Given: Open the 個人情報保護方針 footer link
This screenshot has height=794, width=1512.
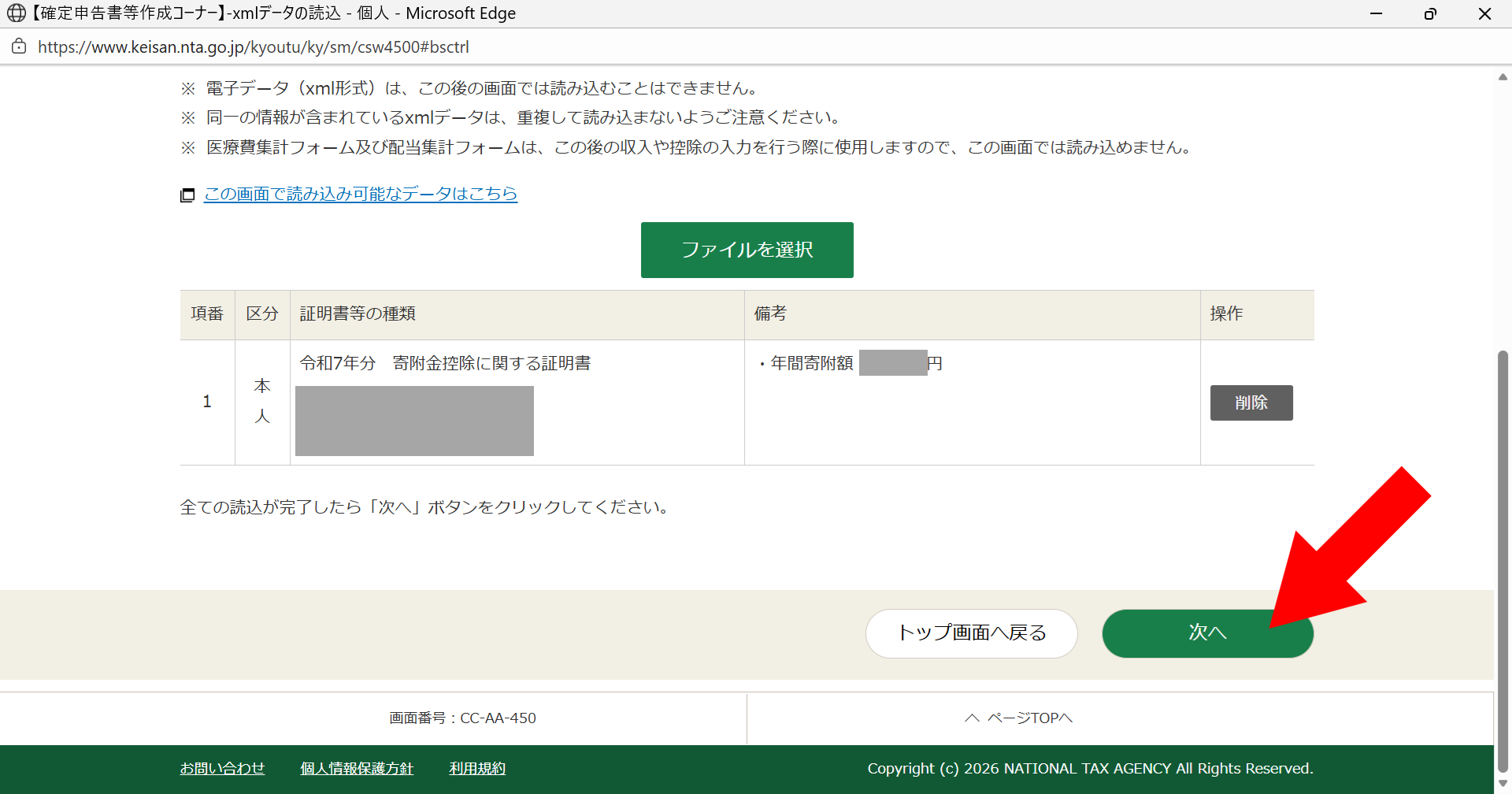Looking at the screenshot, I should pos(356,768).
